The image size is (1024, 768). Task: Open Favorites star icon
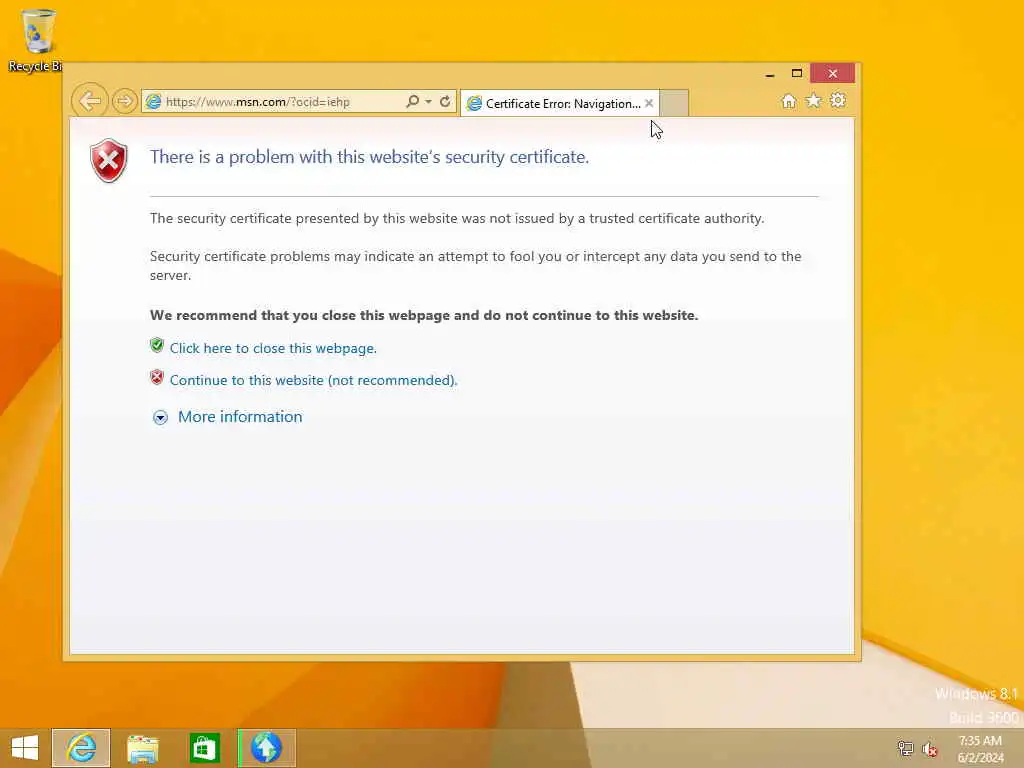click(x=813, y=101)
